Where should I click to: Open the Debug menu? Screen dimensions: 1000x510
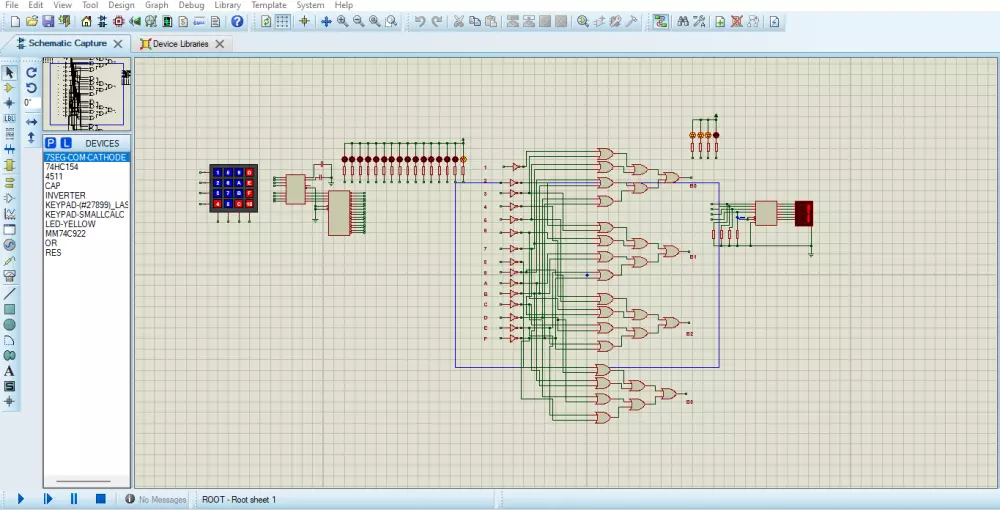(190, 5)
